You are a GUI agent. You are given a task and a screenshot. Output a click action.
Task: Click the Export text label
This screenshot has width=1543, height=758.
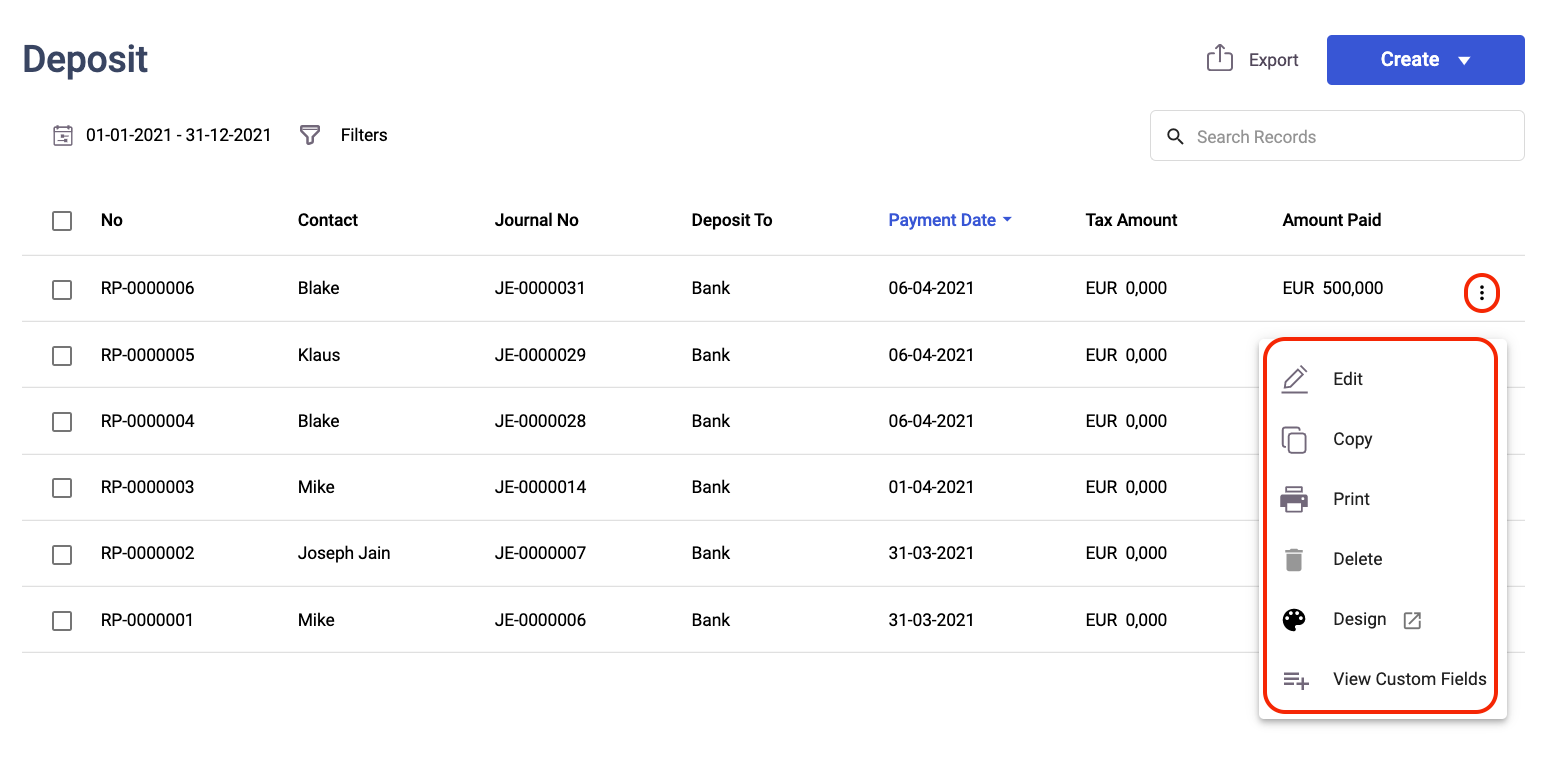[1273, 60]
